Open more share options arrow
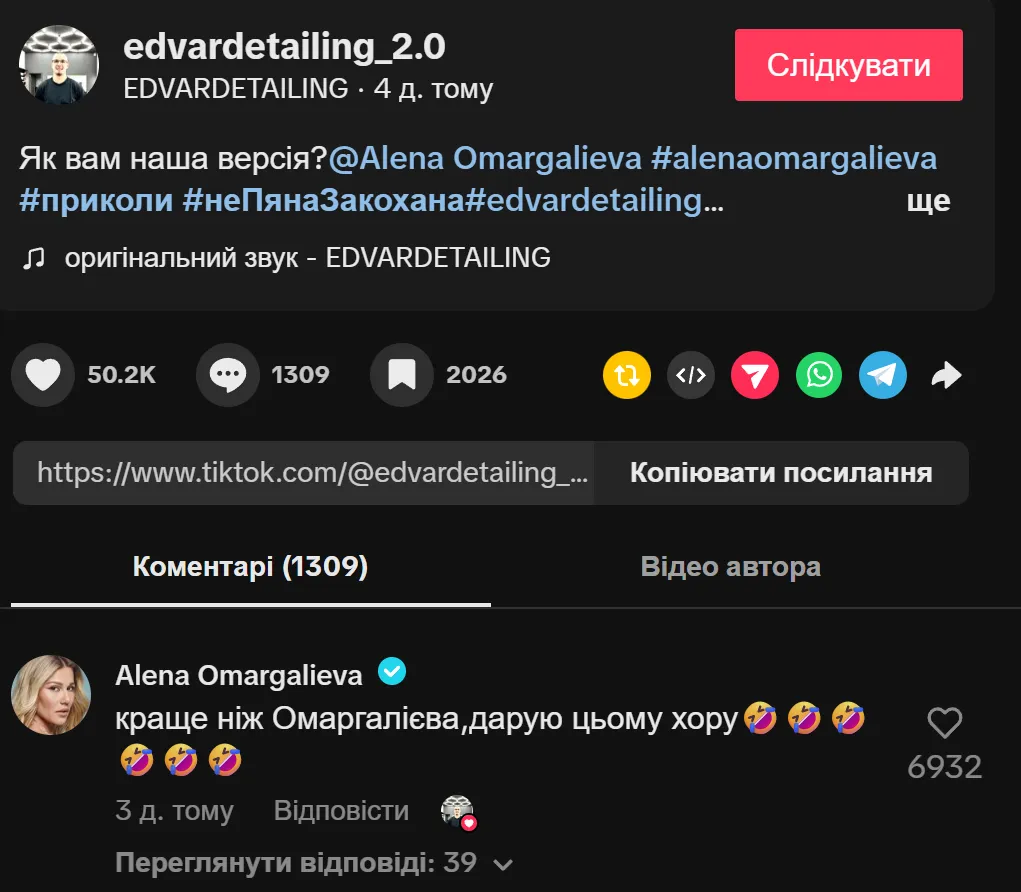The image size is (1021, 892). point(947,375)
